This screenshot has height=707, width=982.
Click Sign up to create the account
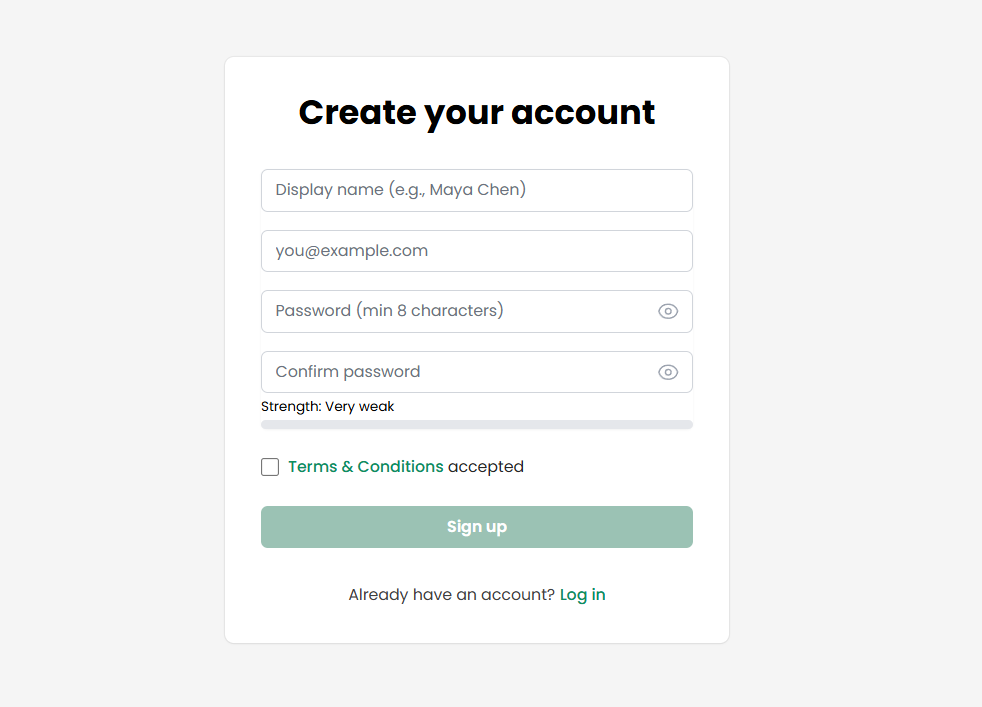tap(476, 526)
